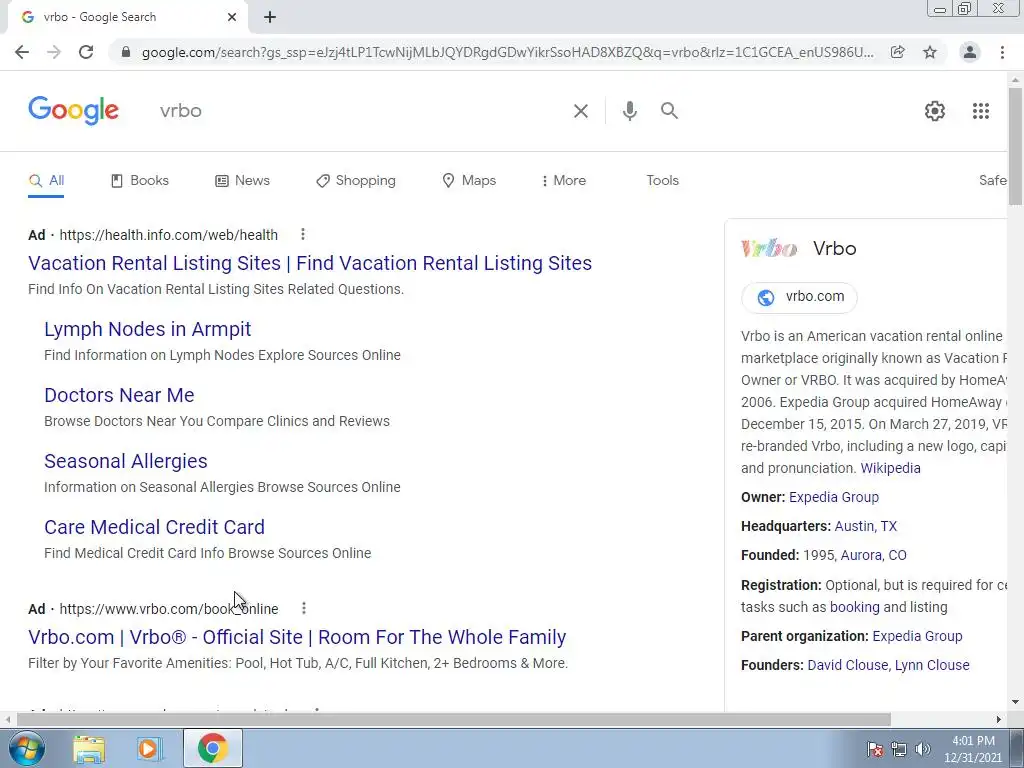
Task: Open the 'Seasonal Allergies' link
Action: (x=125, y=461)
